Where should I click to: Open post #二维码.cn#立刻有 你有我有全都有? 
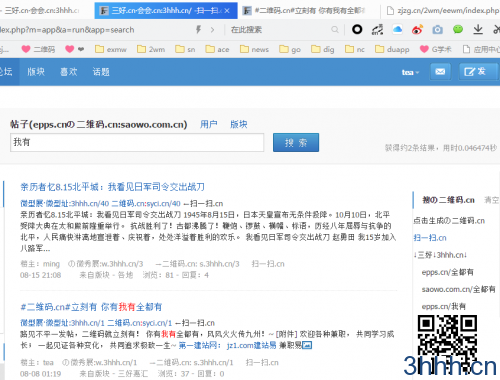click(x=91, y=307)
